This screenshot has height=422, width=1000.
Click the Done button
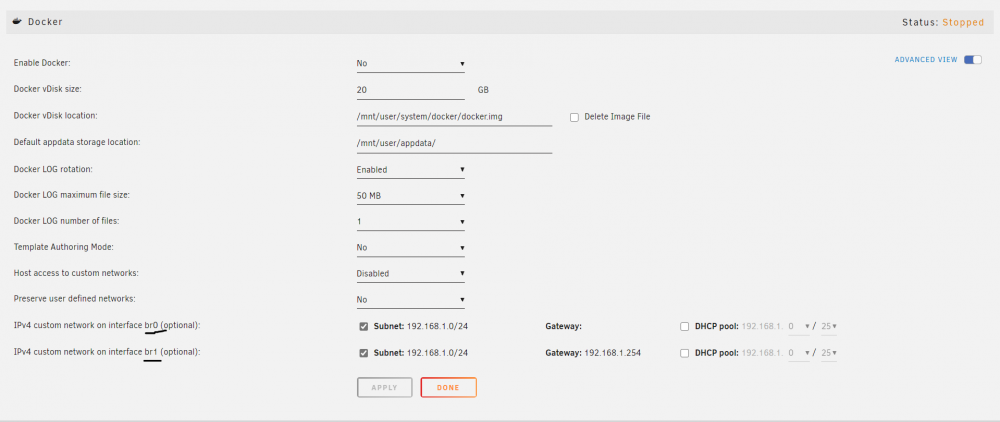tap(448, 388)
